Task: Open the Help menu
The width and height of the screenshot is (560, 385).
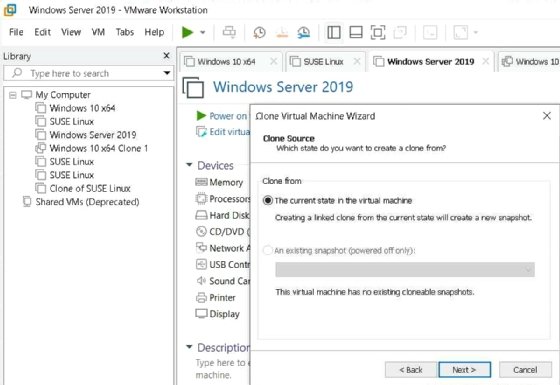Action: pos(154,32)
